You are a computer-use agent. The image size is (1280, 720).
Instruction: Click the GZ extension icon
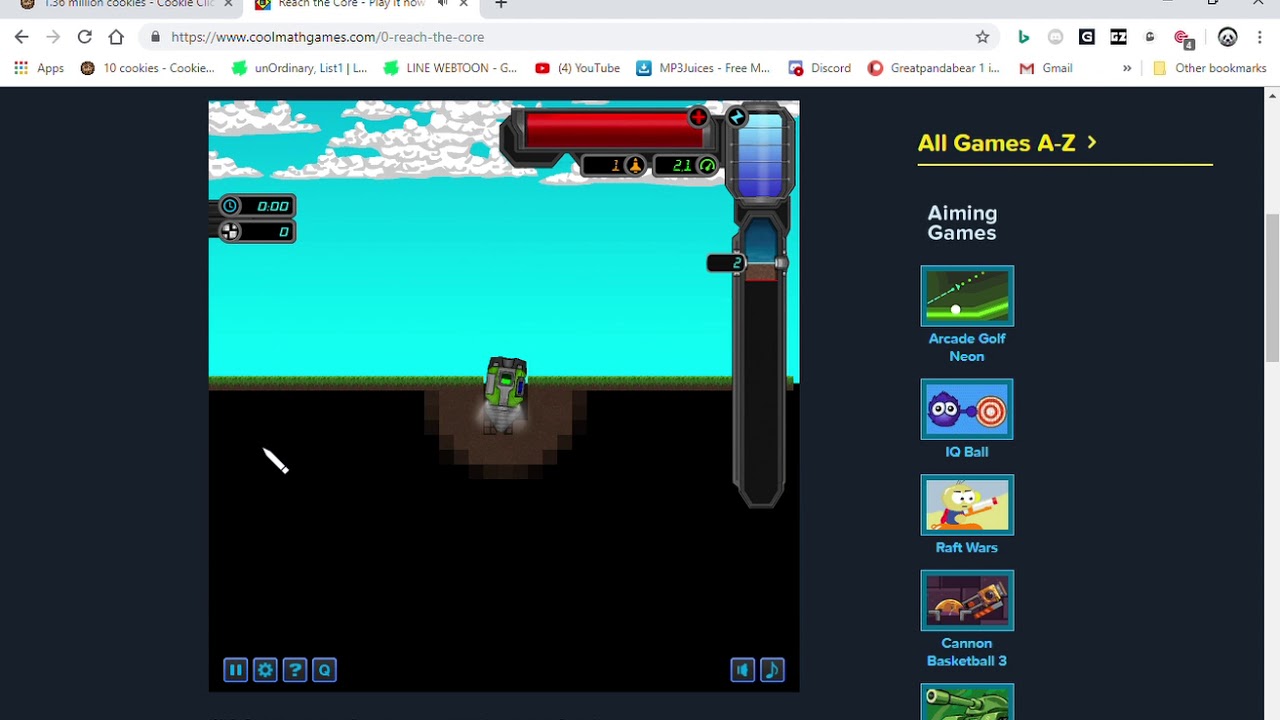(1118, 37)
